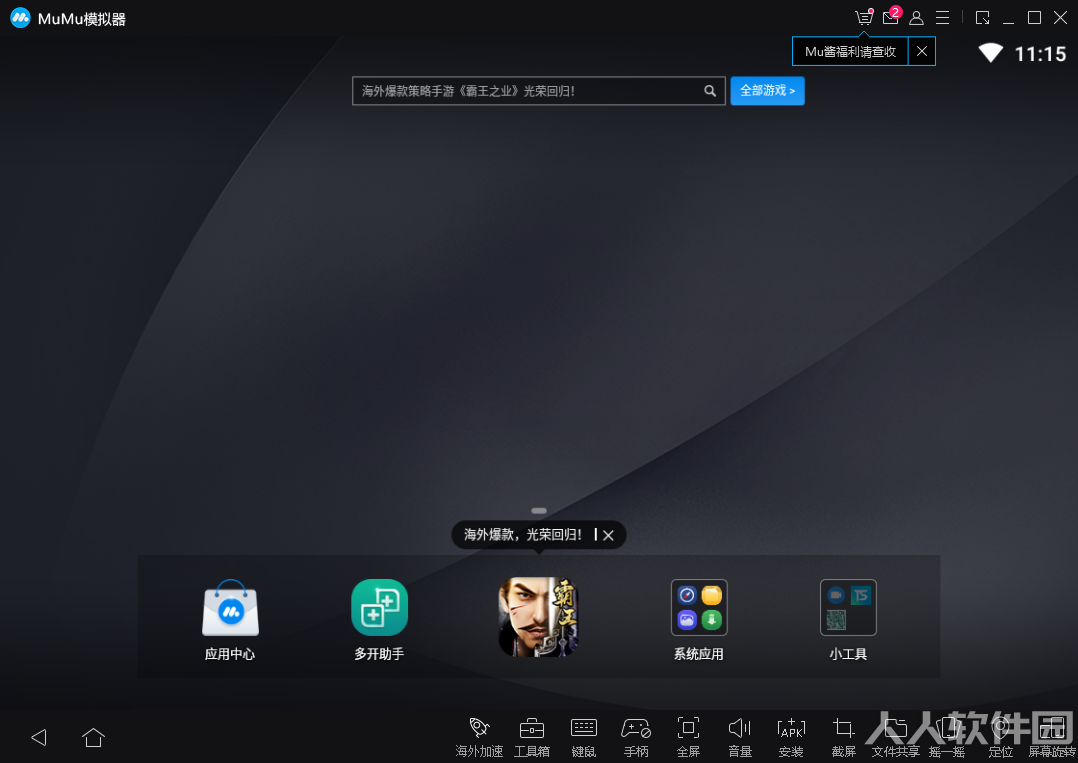Open the 小工具 folder

[x=848, y=621]
